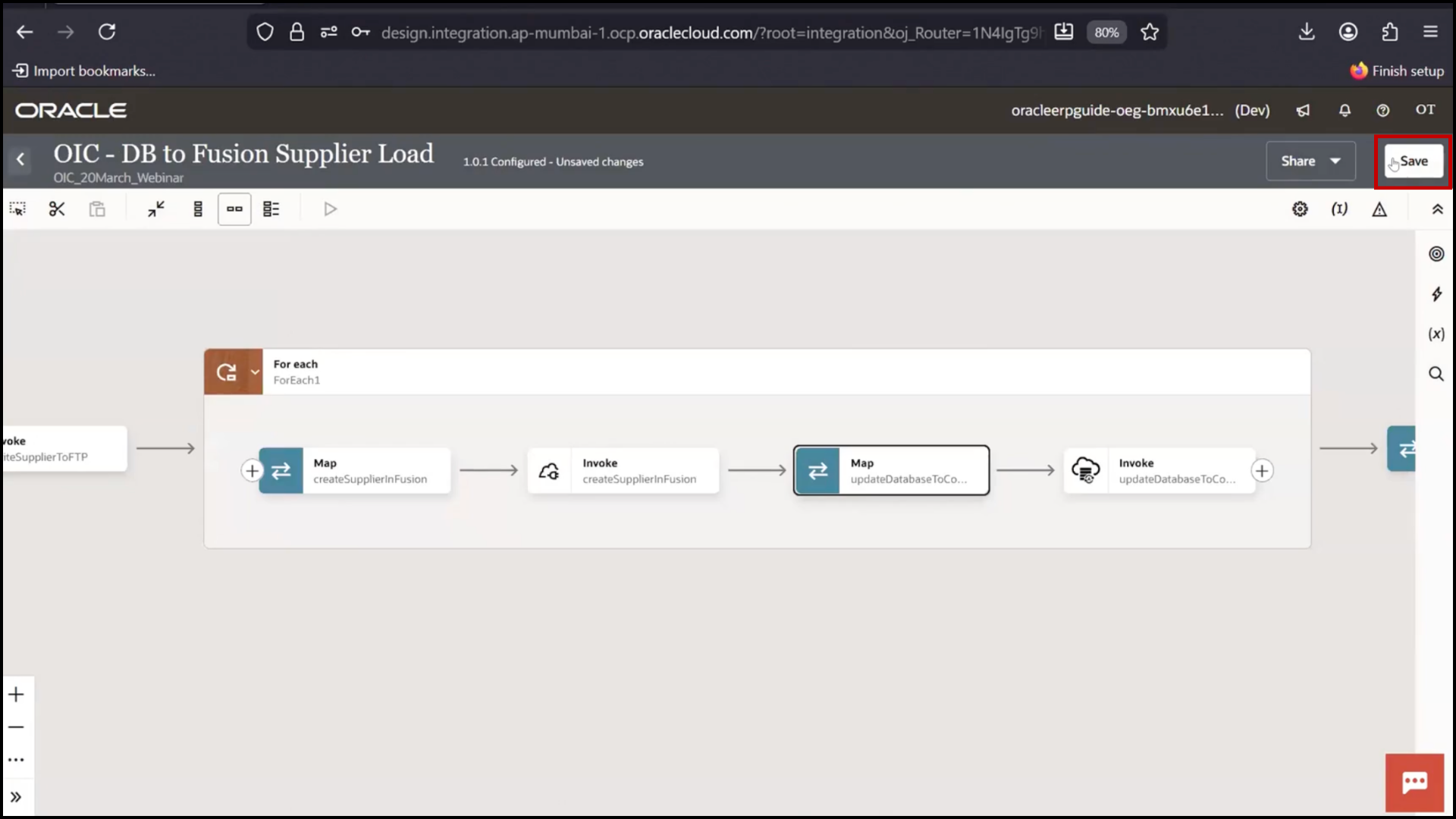Screen dimensions: 1456x819
Task: Click the integration title OIC - DB to Fusion Supplier Load
Action: [243, 153]
